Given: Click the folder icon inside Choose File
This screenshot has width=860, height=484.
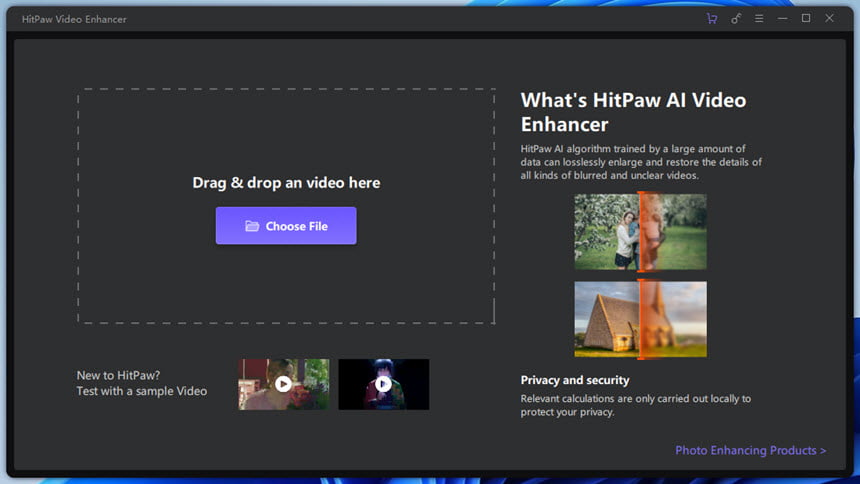Looking at the screenshot, I should pos(252,226).
